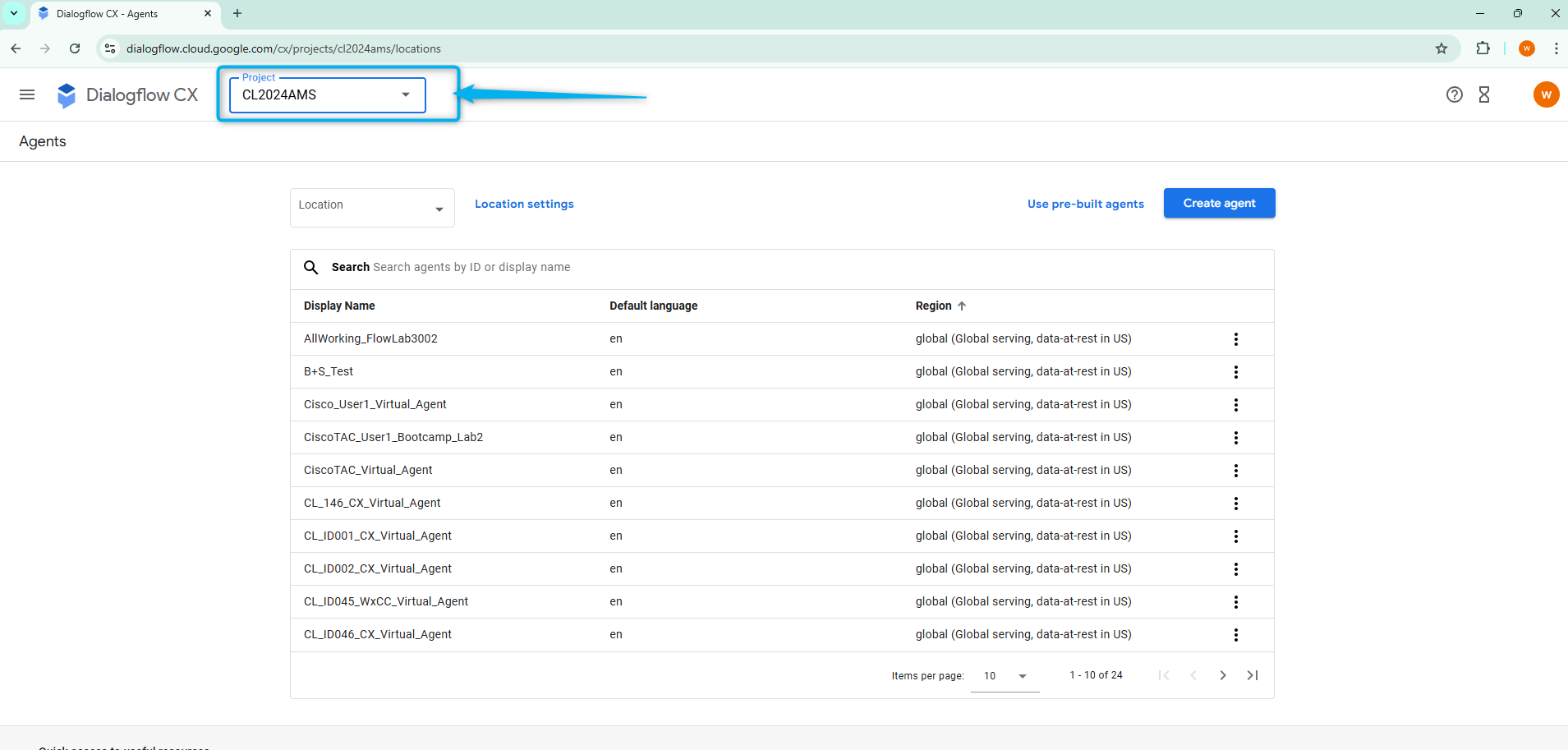
Task: Go to the next page of agents
Action: point(1223,675)
